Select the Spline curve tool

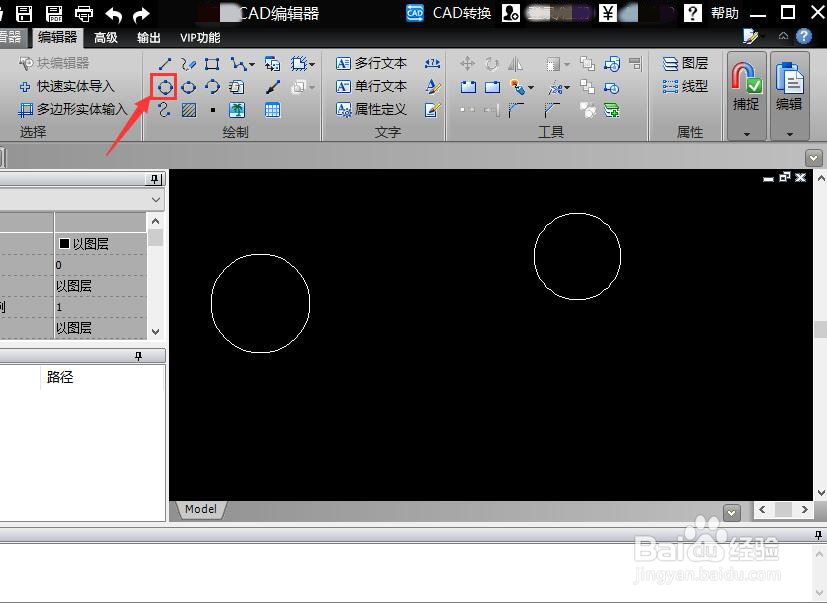(165, 110)
